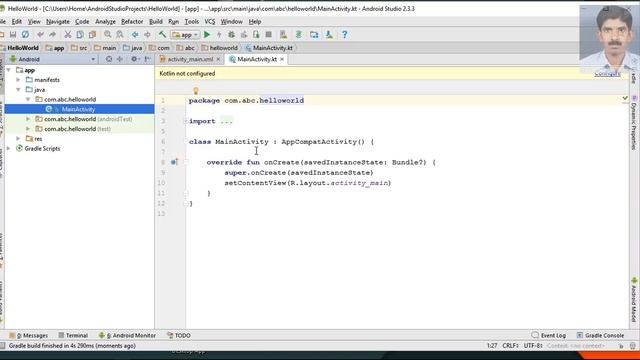Click the Apply Changes lightning icon
This screenshot has width=640, height=360.
click(x=219, y=35)
